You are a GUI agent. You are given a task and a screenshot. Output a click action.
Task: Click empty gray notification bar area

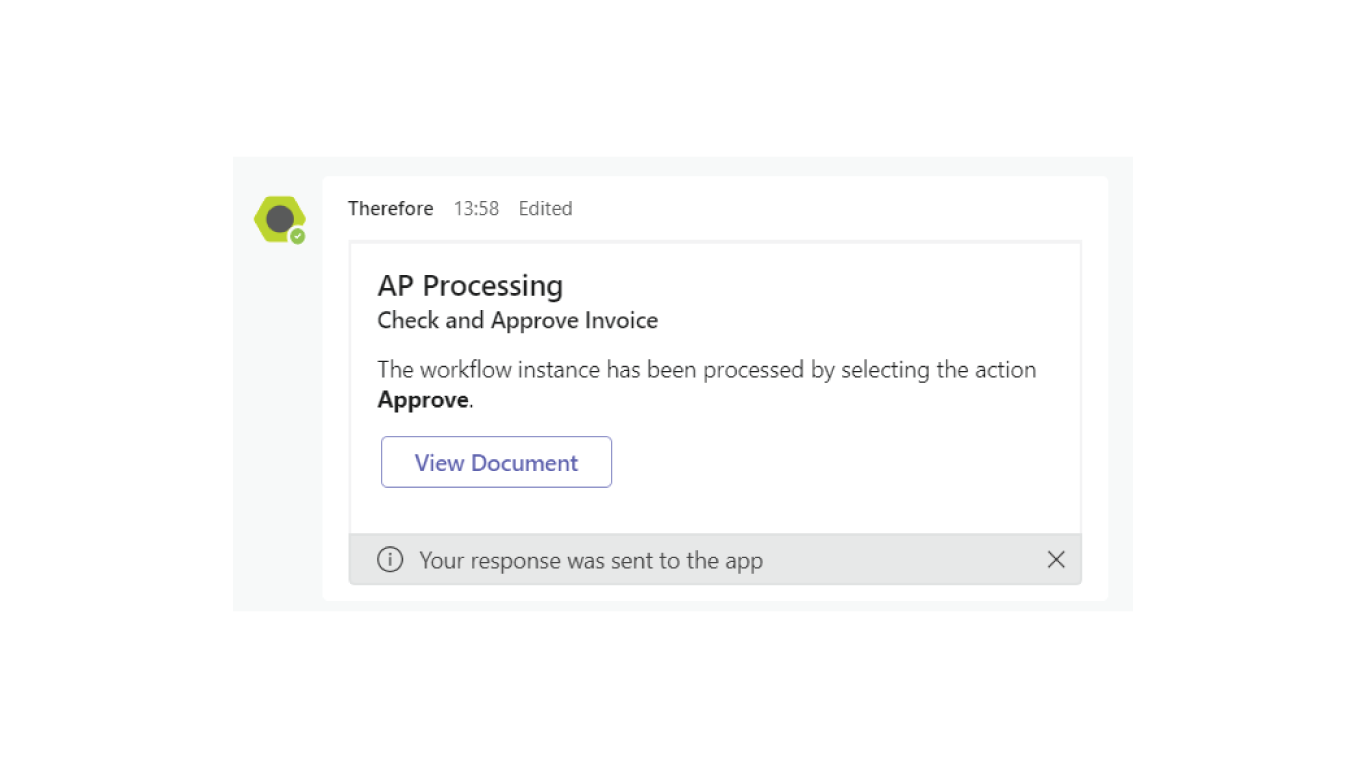tap(900, 560)
